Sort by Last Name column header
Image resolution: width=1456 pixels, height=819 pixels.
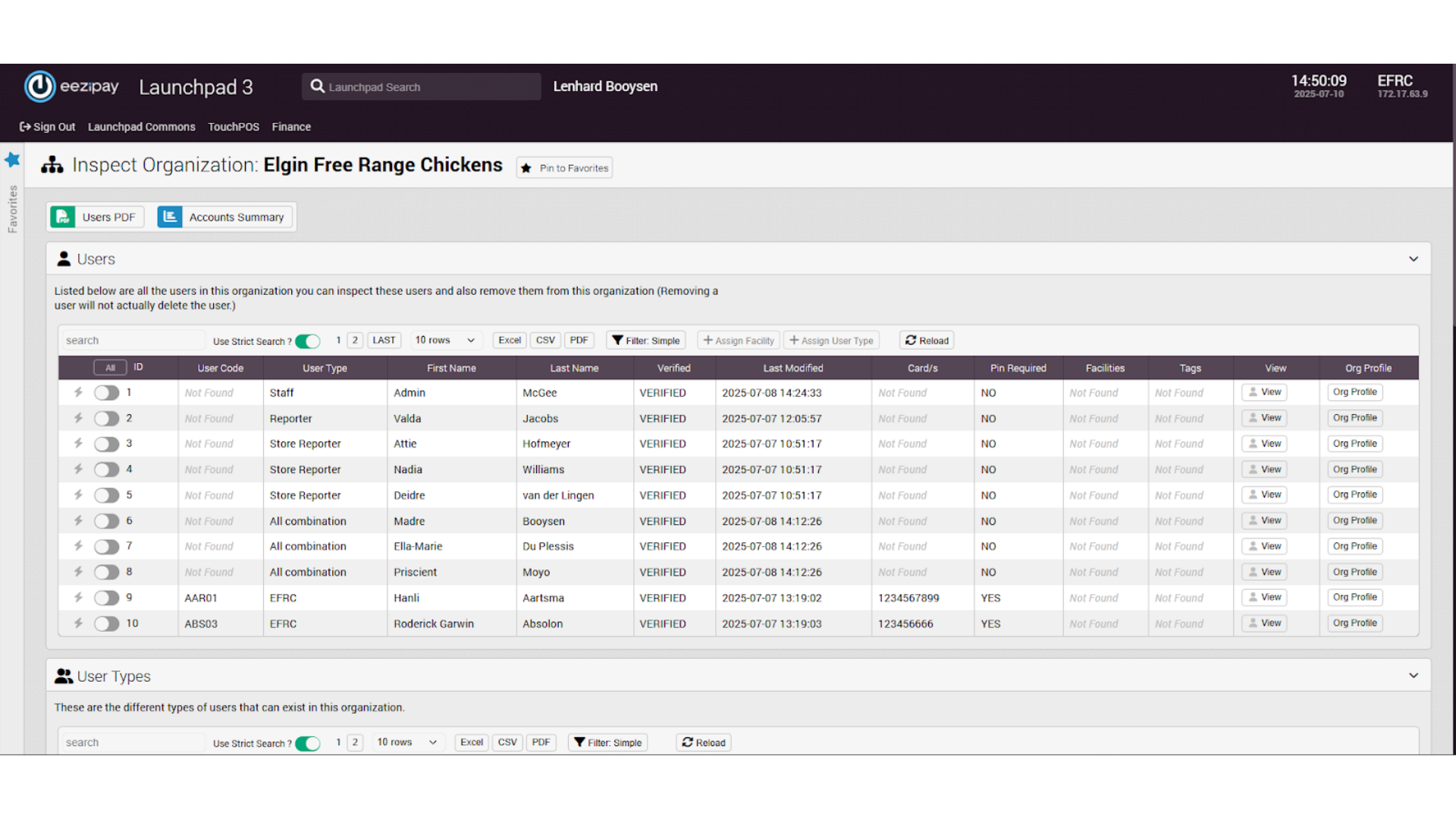[574, 368]
